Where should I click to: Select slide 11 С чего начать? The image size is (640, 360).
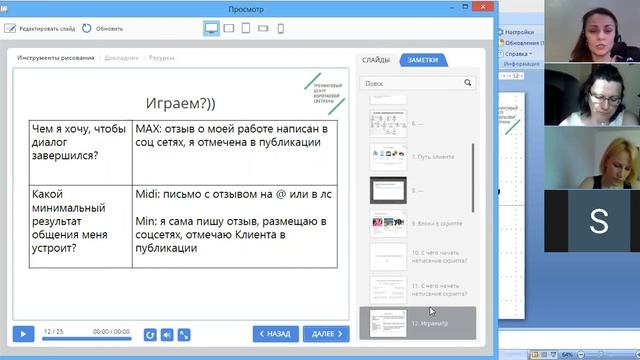click(418, 290)
